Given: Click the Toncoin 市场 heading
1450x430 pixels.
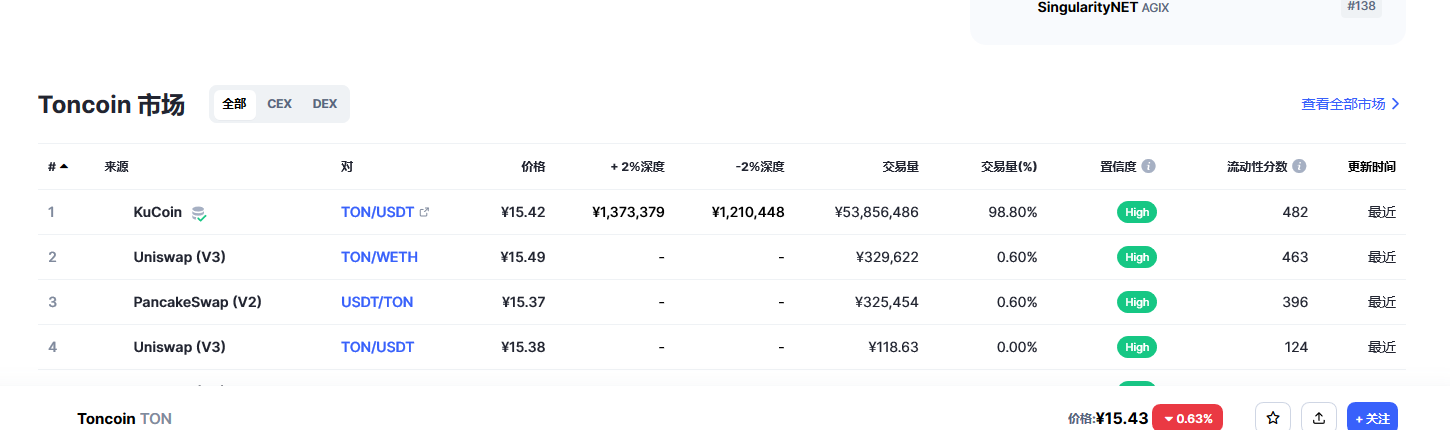Looking at the screenshot, I should tap(111, 105).
